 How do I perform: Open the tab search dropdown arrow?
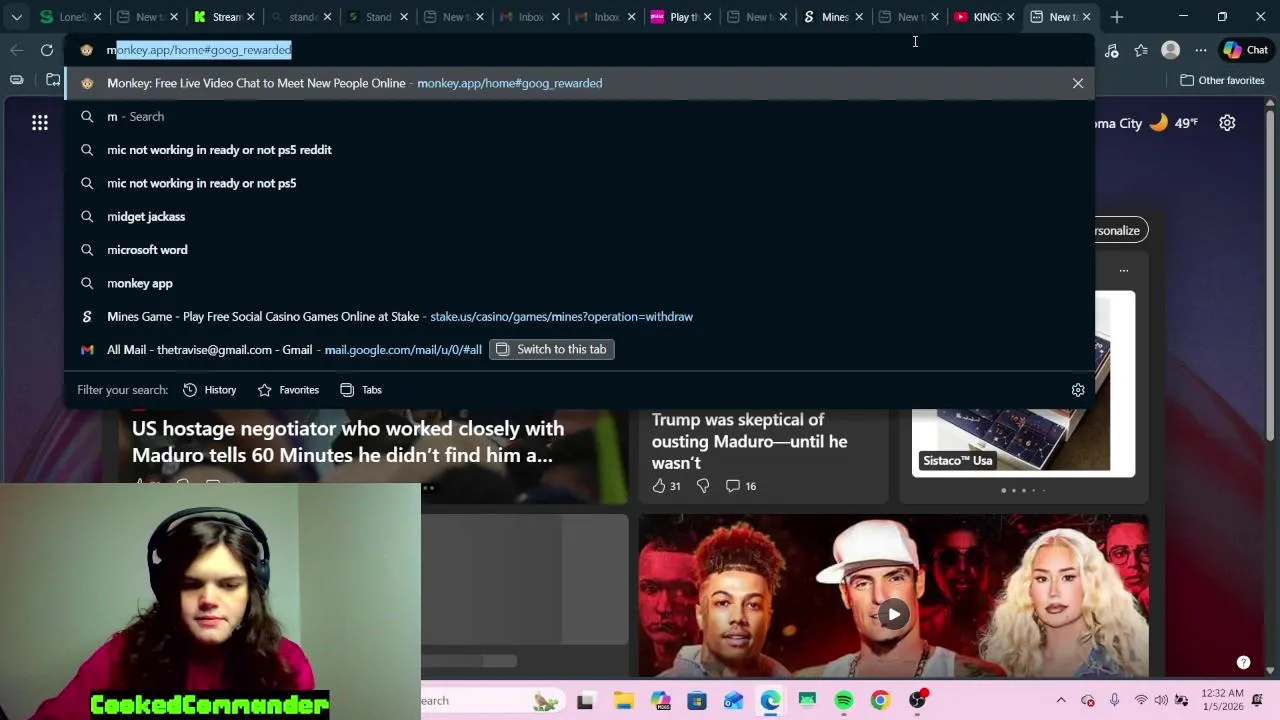16,17
